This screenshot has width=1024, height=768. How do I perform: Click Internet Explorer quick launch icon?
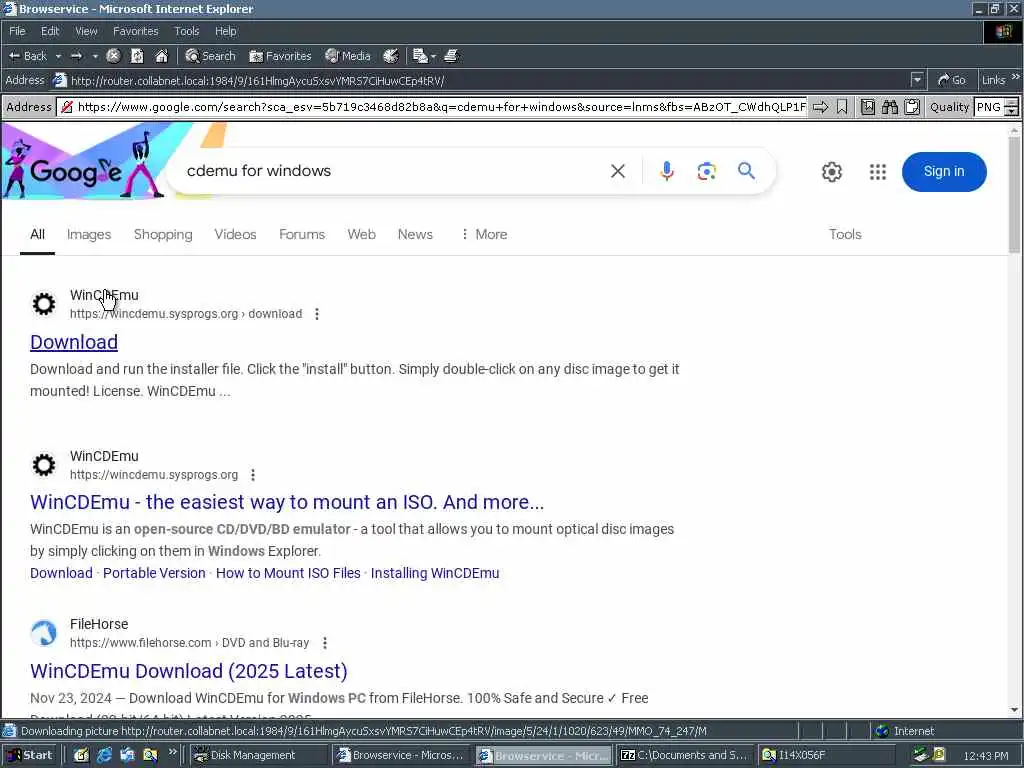coord(104,755)
